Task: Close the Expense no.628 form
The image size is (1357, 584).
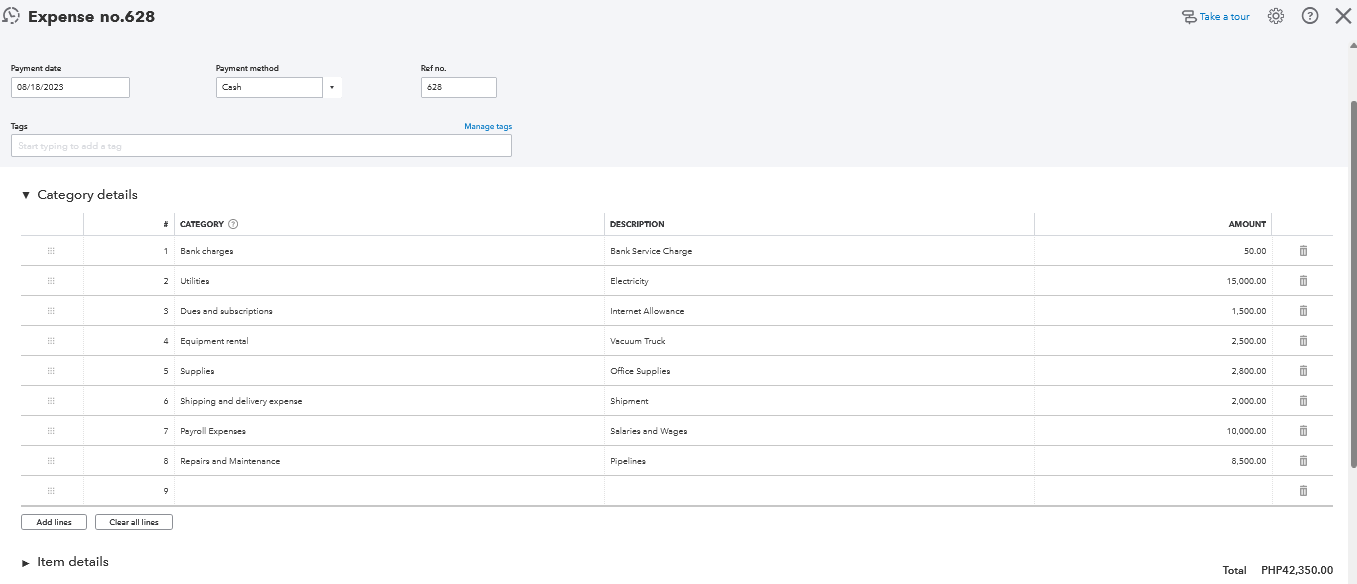Action: 1343,16
